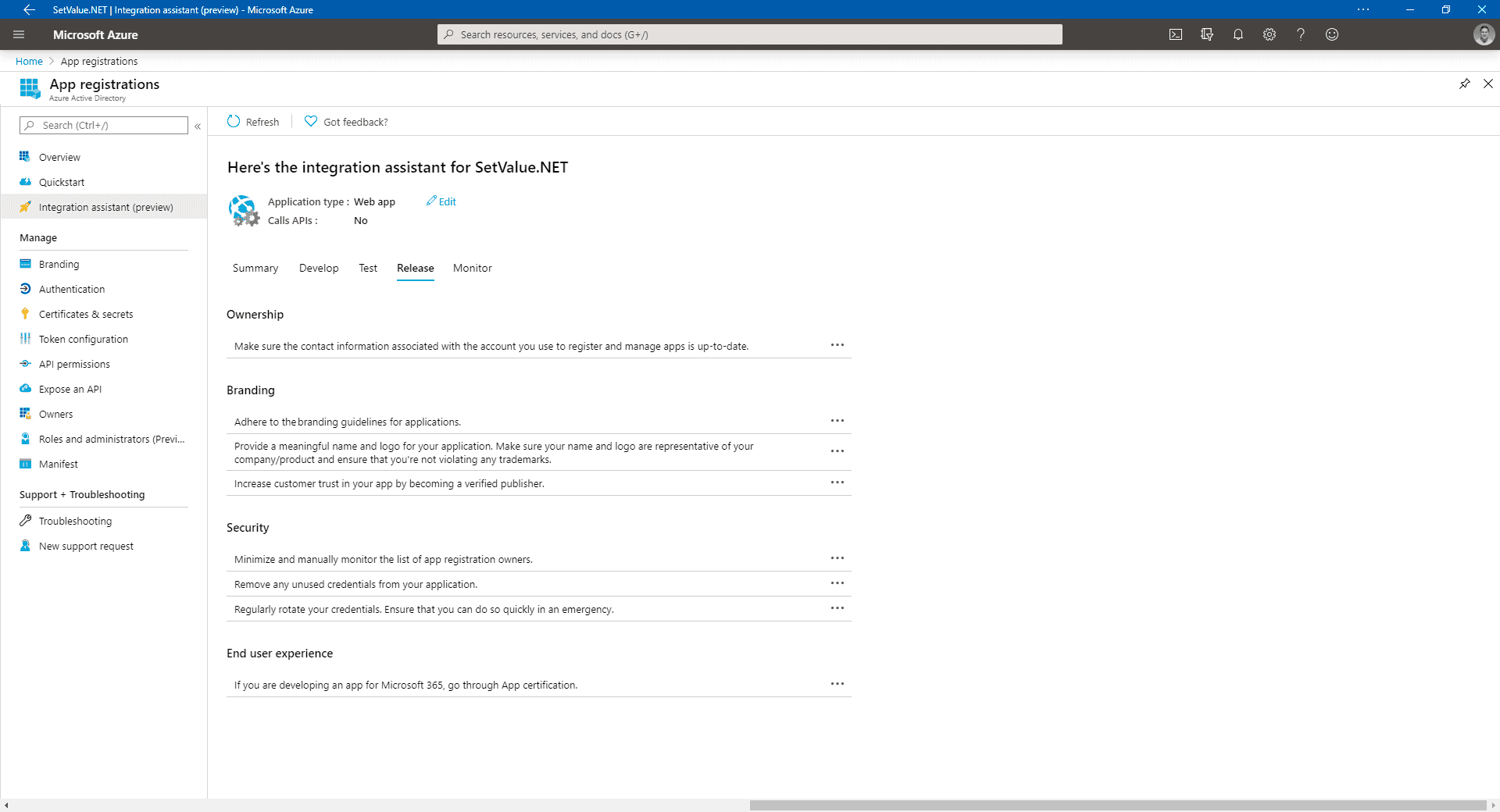The height and width of the screenshot is (812, 1500).
Task: Click the scrollbar left arrow
Action: pos(6,805)
